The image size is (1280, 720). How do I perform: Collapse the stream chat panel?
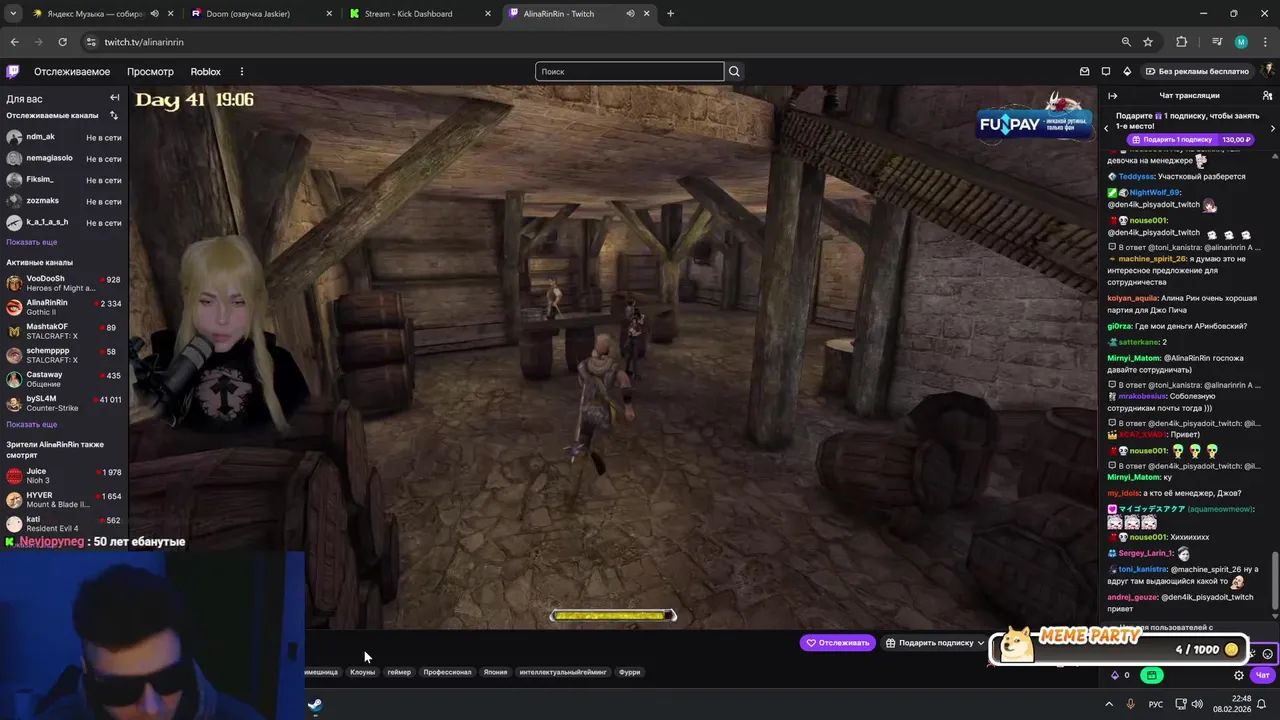(x=1113, y=95)
